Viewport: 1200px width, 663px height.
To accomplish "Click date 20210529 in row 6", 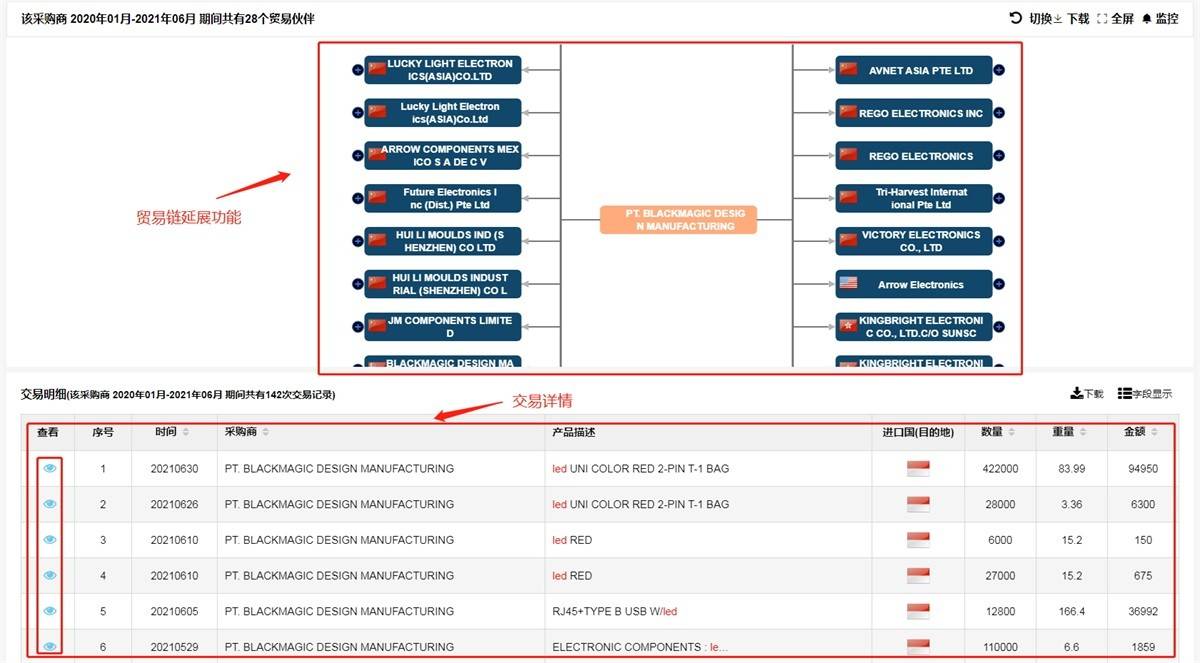I will tap(174, 648).
